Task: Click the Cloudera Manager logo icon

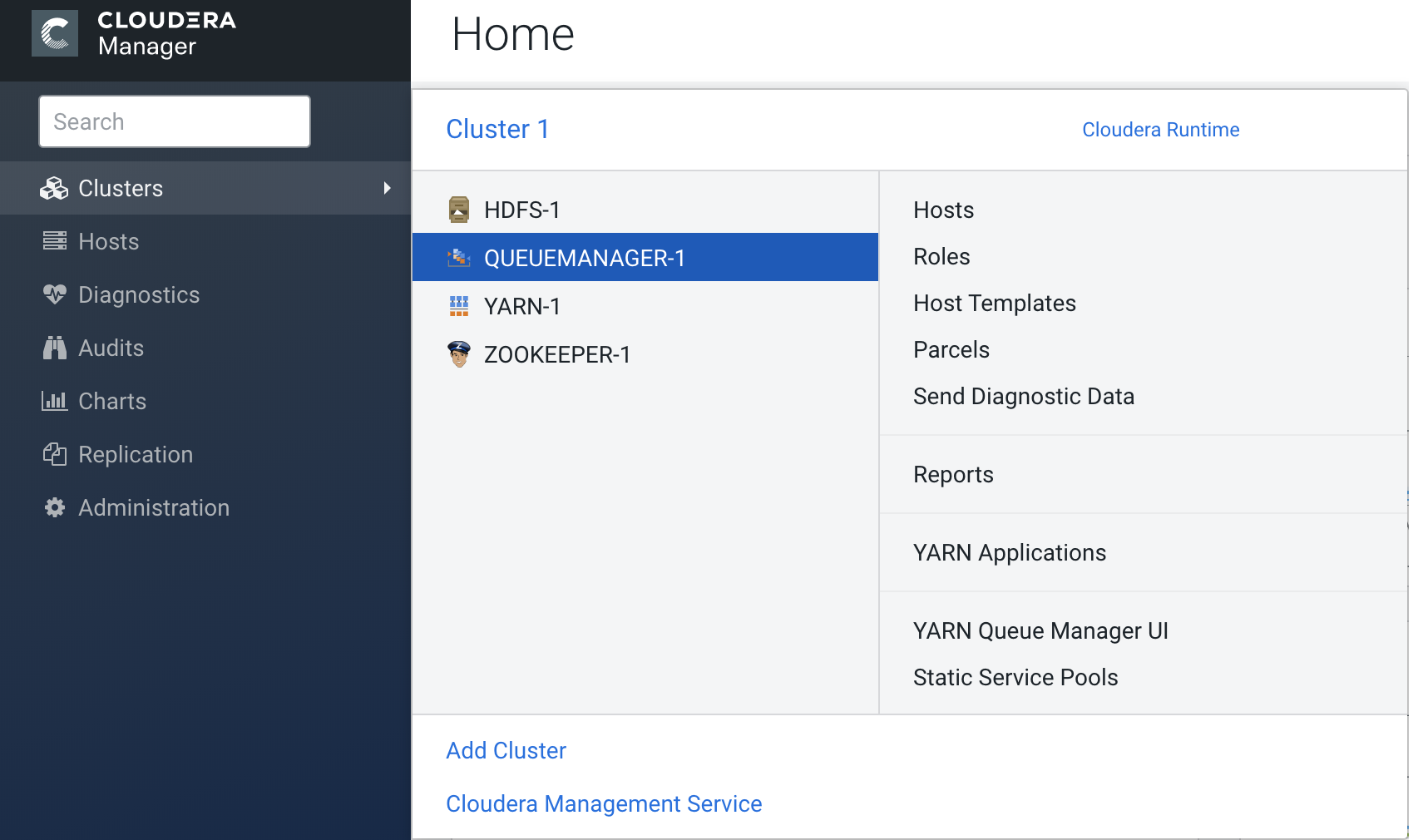Action: [55, 33]
